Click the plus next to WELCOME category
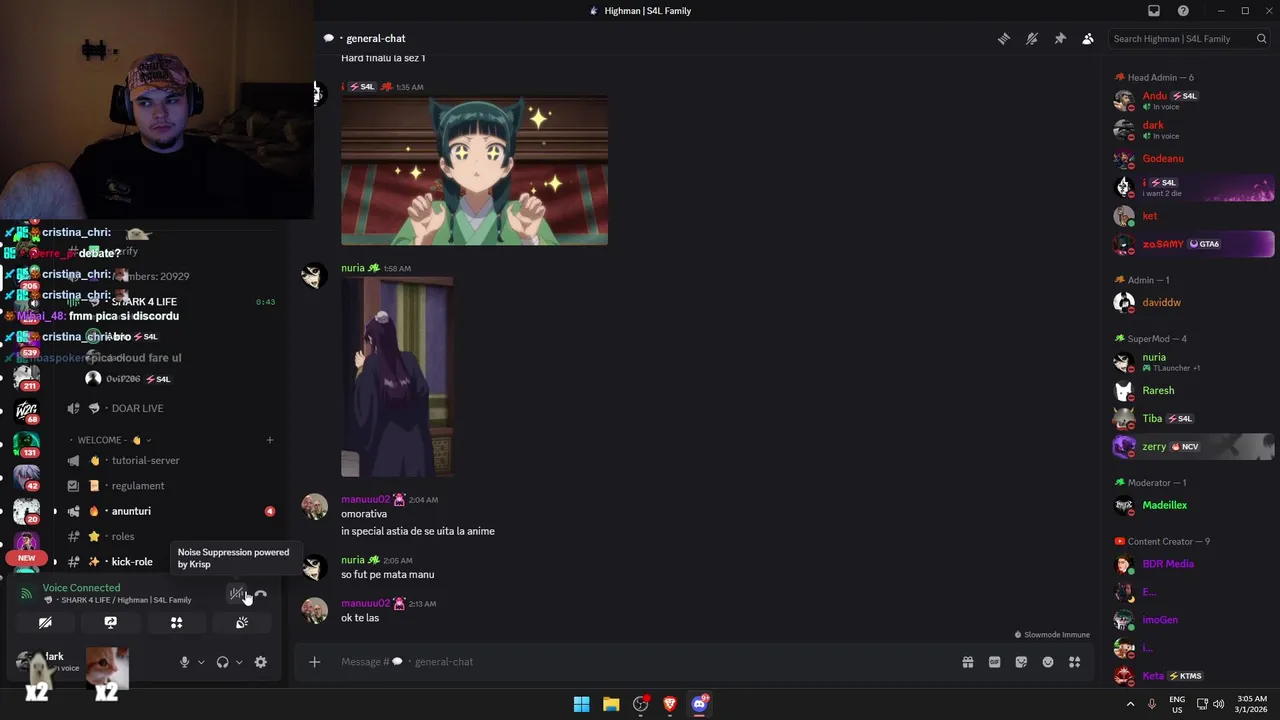The width and height of the screenshot is (1280, 720). pos(269,440)
